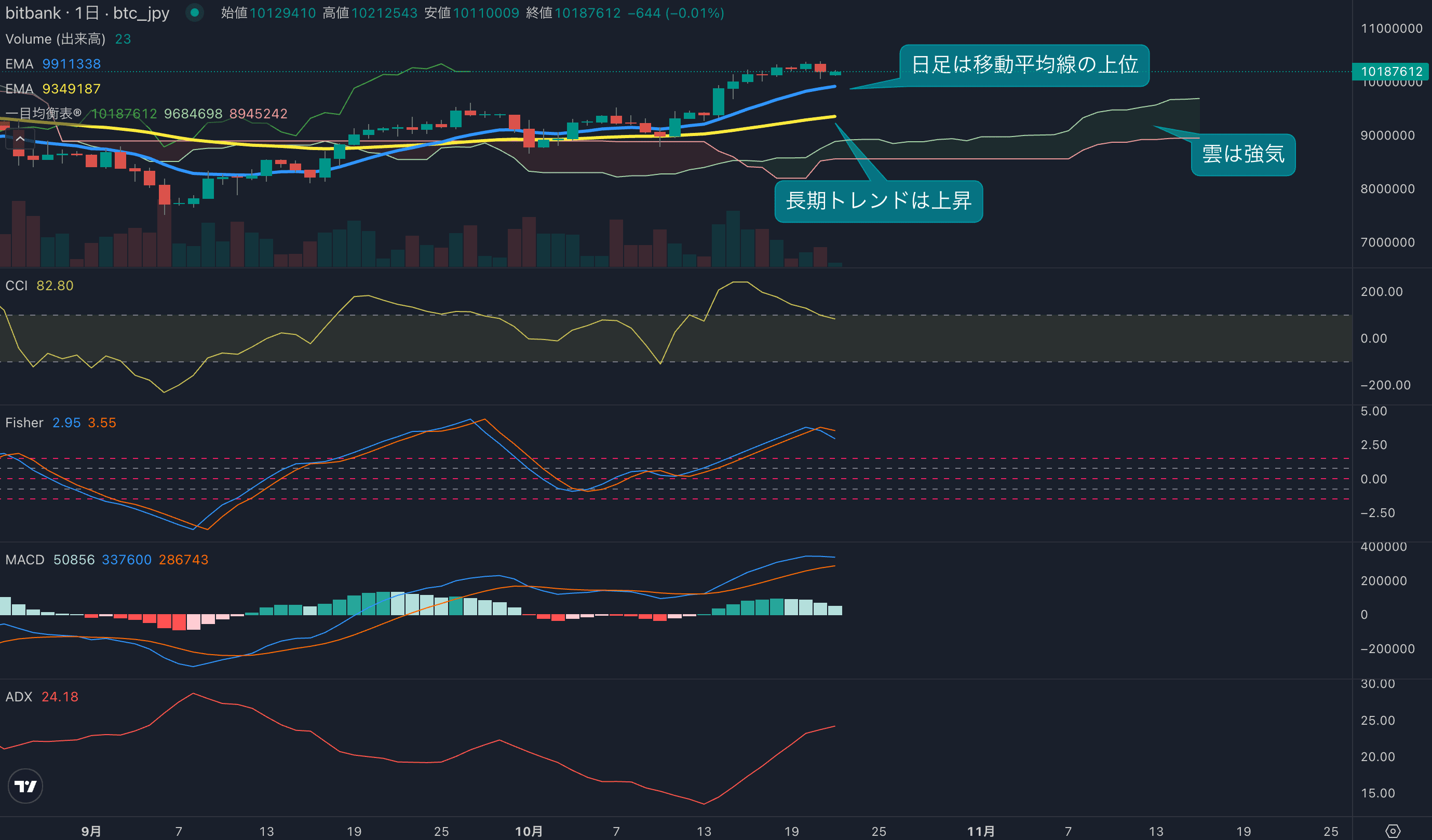The height and width of the screenshot is (840, 1432).
Task: Select the CCI indicator label
Action: (17, 286)
